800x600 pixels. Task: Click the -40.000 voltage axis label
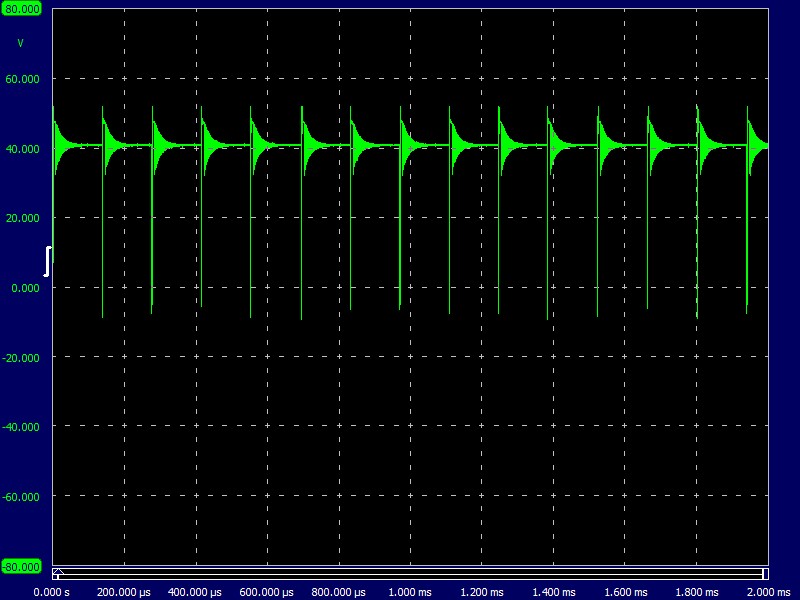pyautogui.click(x=21, y=427)
